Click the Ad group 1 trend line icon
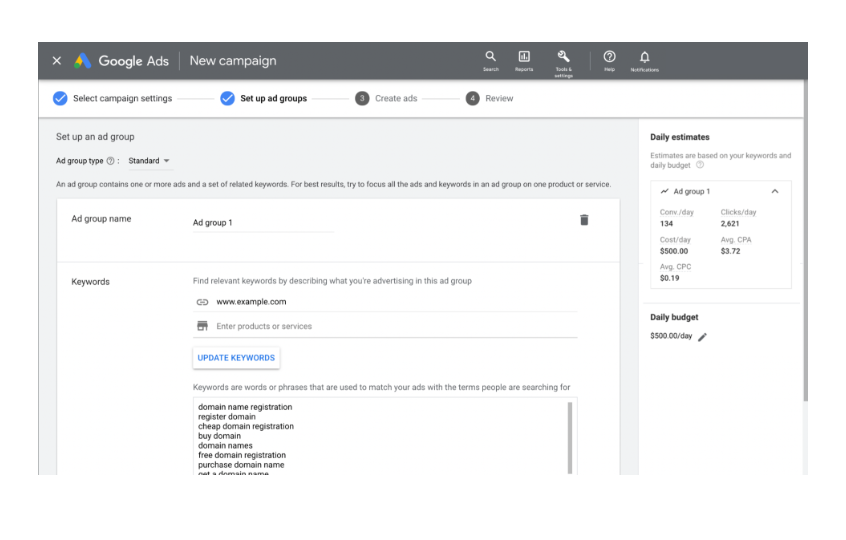Viewport: 846px width, 540px height. [x=664, y=192]
